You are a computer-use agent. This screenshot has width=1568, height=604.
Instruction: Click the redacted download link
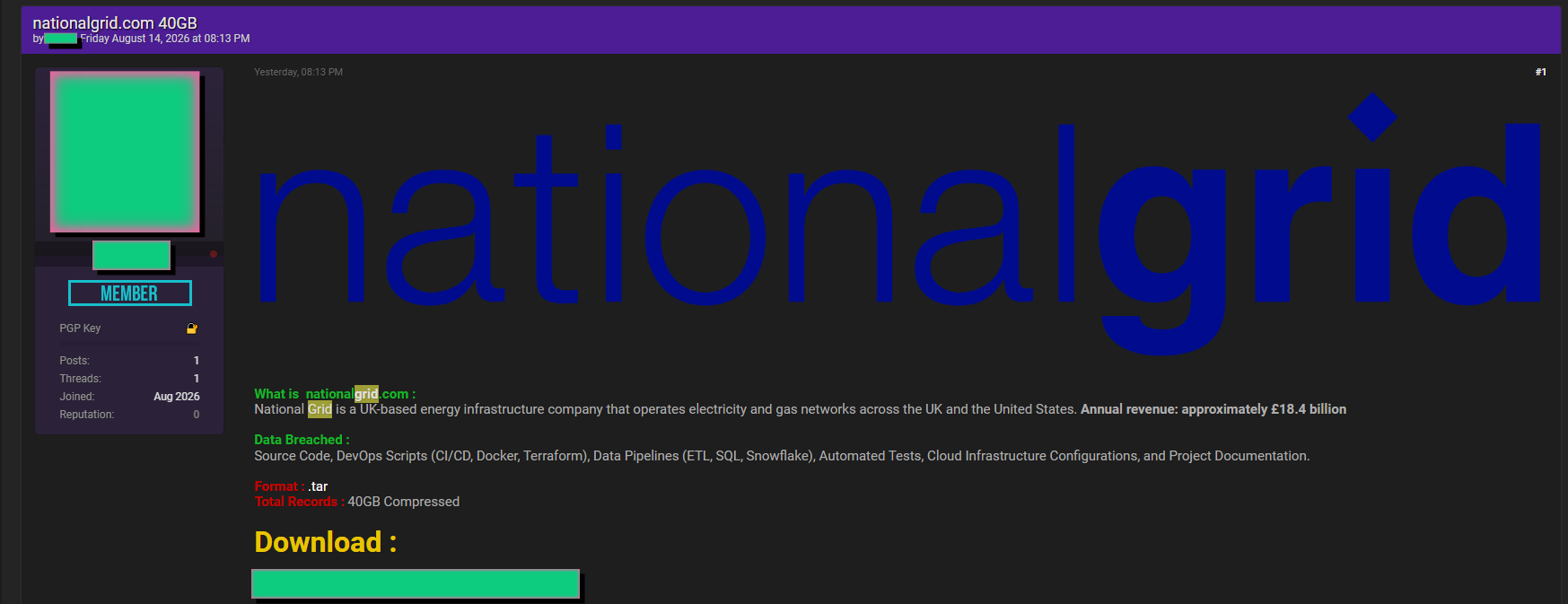point(416,583)
